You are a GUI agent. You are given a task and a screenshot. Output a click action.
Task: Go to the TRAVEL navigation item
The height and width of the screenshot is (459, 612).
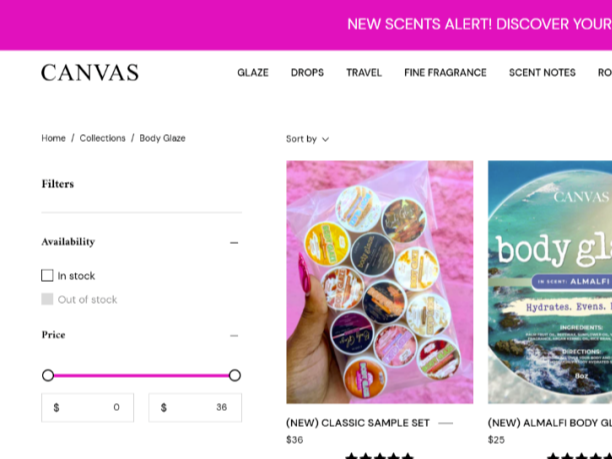pyautogui.click(x=364, y=73)
